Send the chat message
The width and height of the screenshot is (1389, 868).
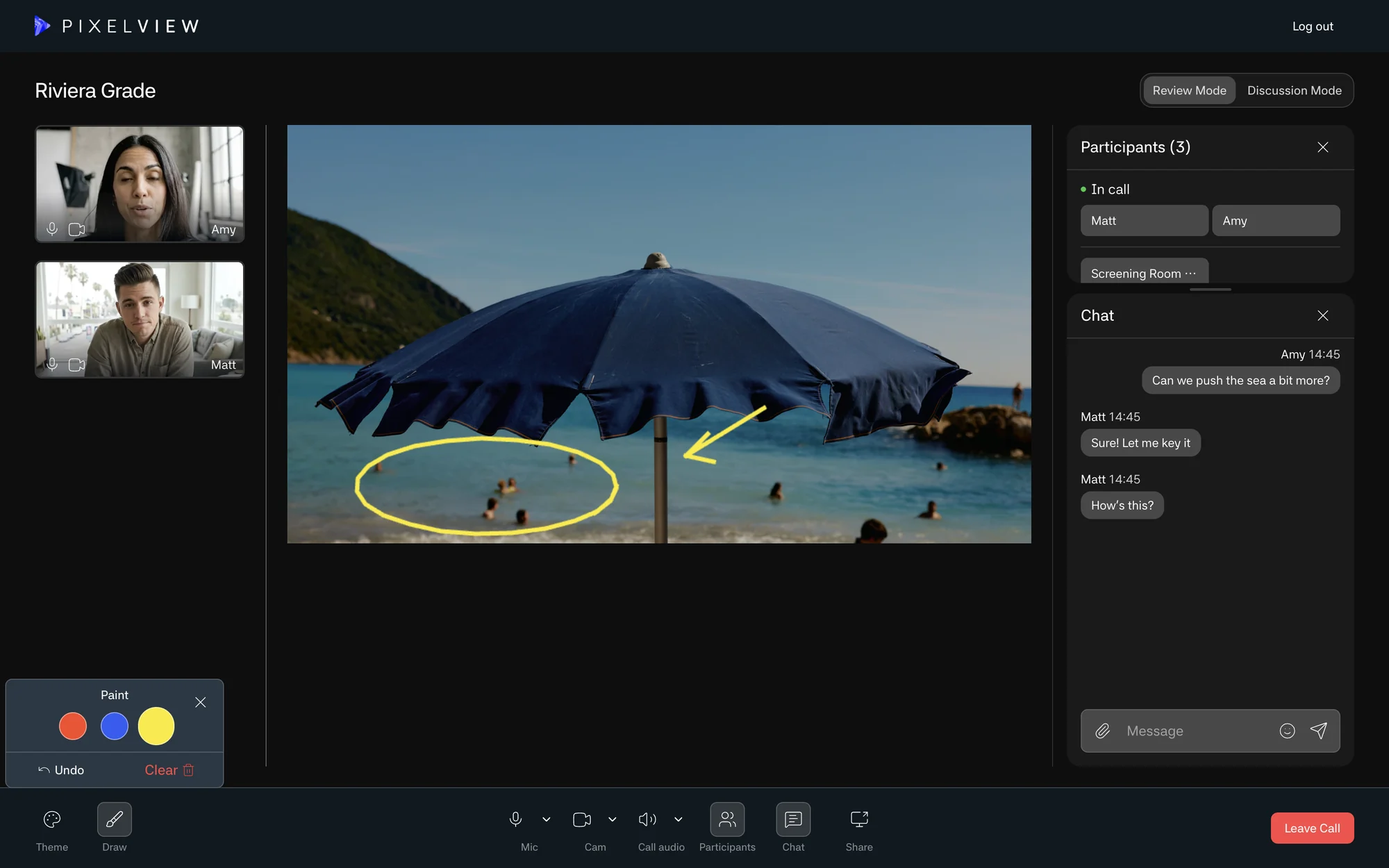(1318, 731)
